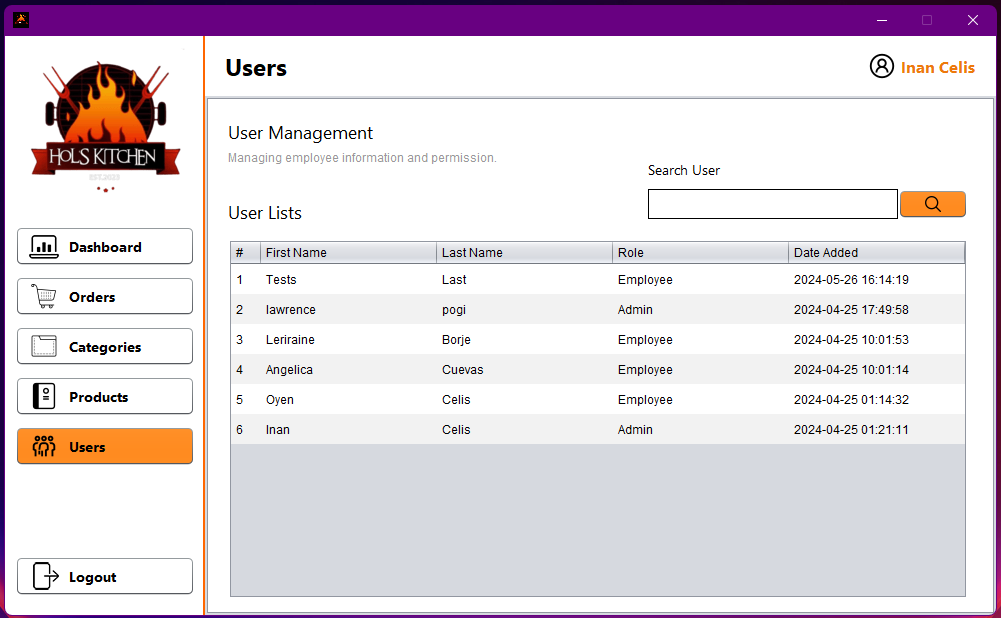This screenshot has height=618, width=1001.
Task: Click the app icon in title bar
Action: [x=21, y=20]
